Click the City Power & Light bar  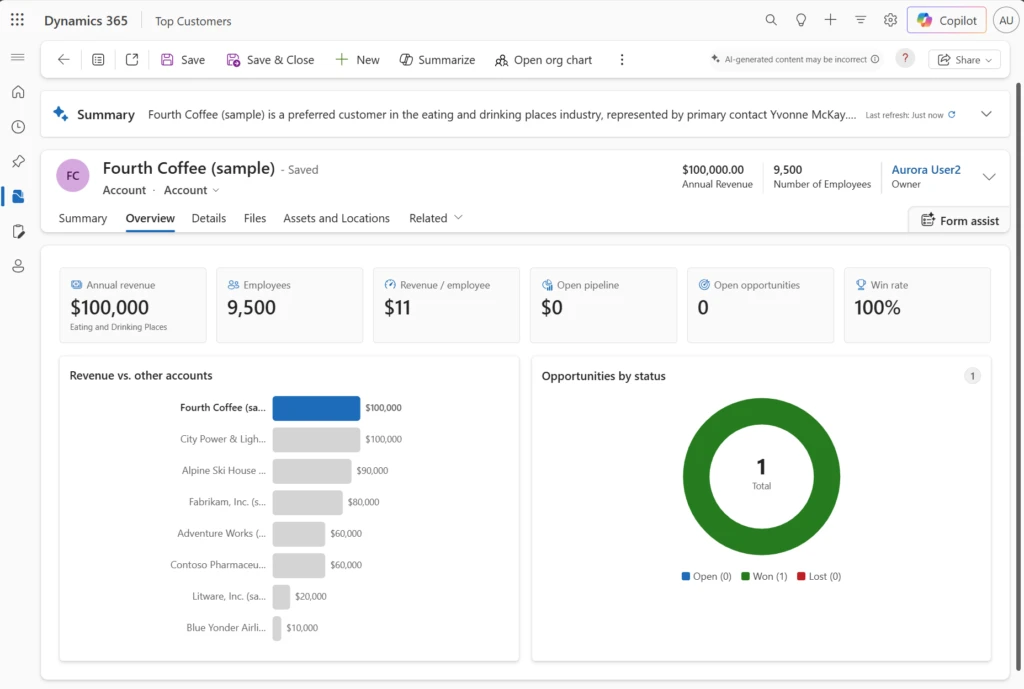[316, 439]
